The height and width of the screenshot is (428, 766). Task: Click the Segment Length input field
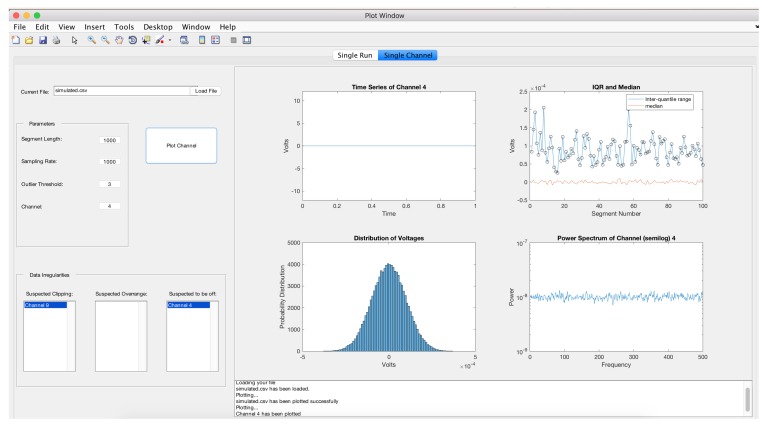[109, 140]
